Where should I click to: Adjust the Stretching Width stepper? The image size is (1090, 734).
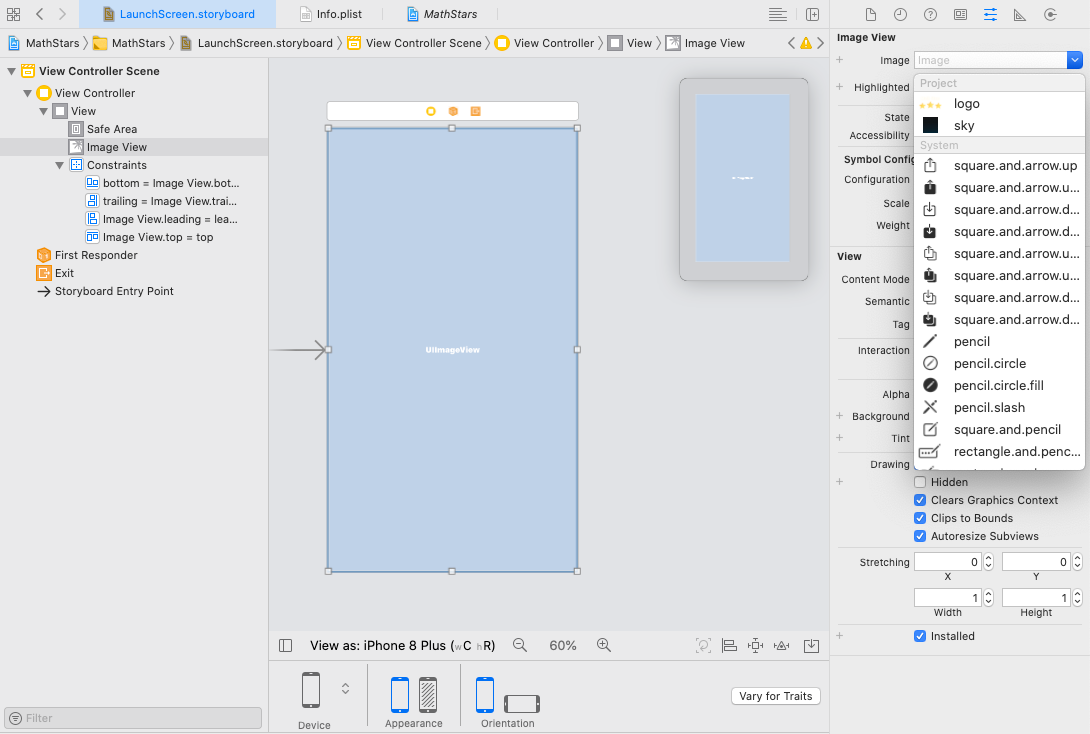(x=989, y=598)
